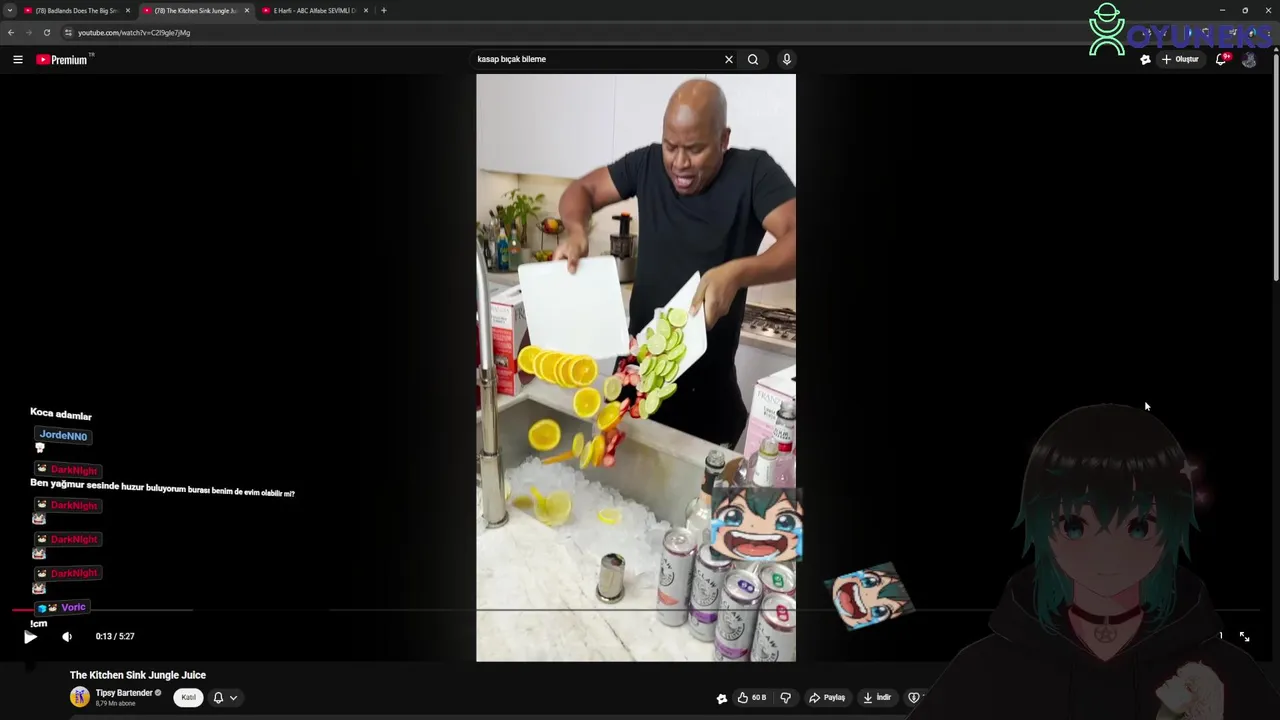This screenshot has width=1280, height=720.
Task: Click chat username 'JordeNN0'
Action: pyautogui.click(x=63, y=436)
